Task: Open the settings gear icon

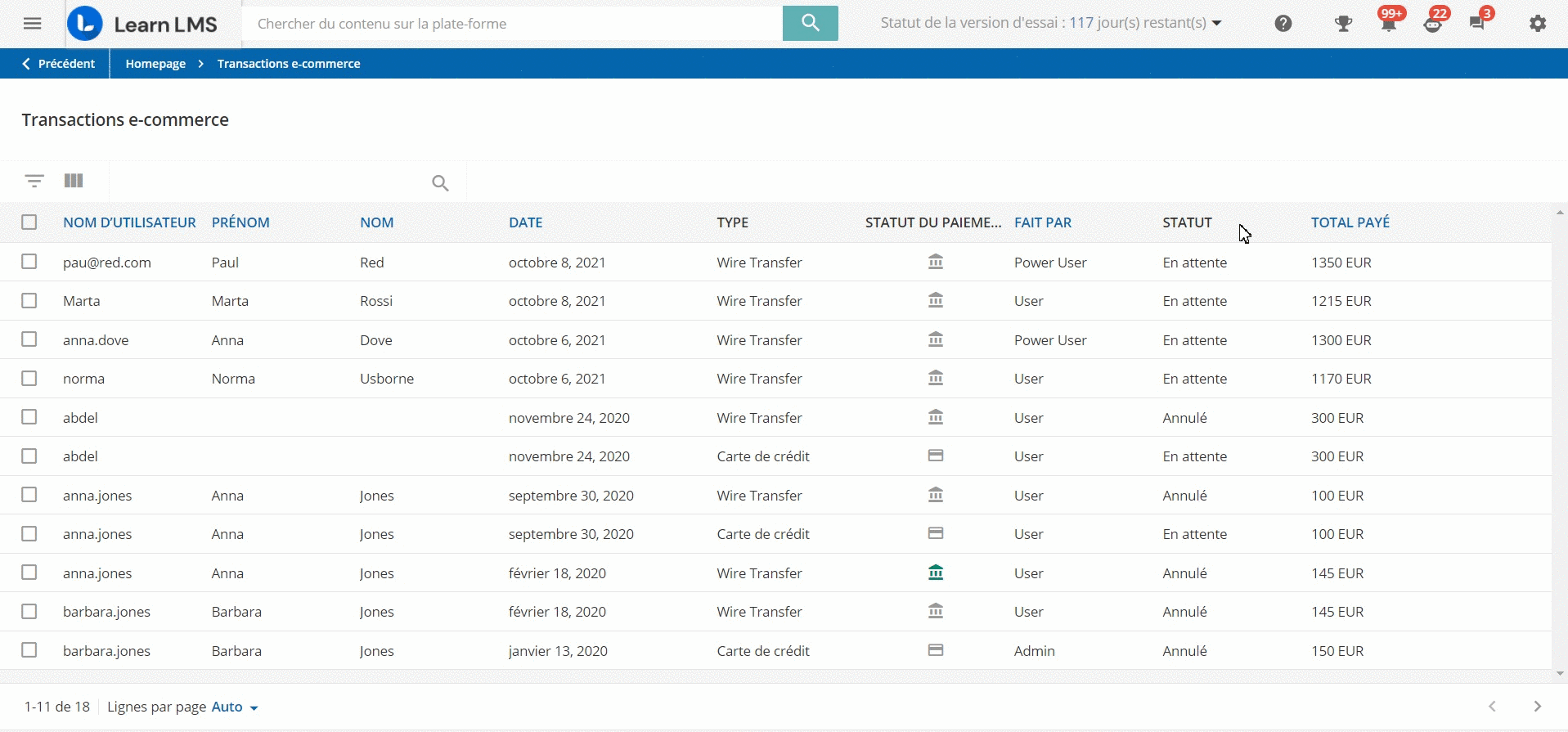Action: pos(1538,24)
